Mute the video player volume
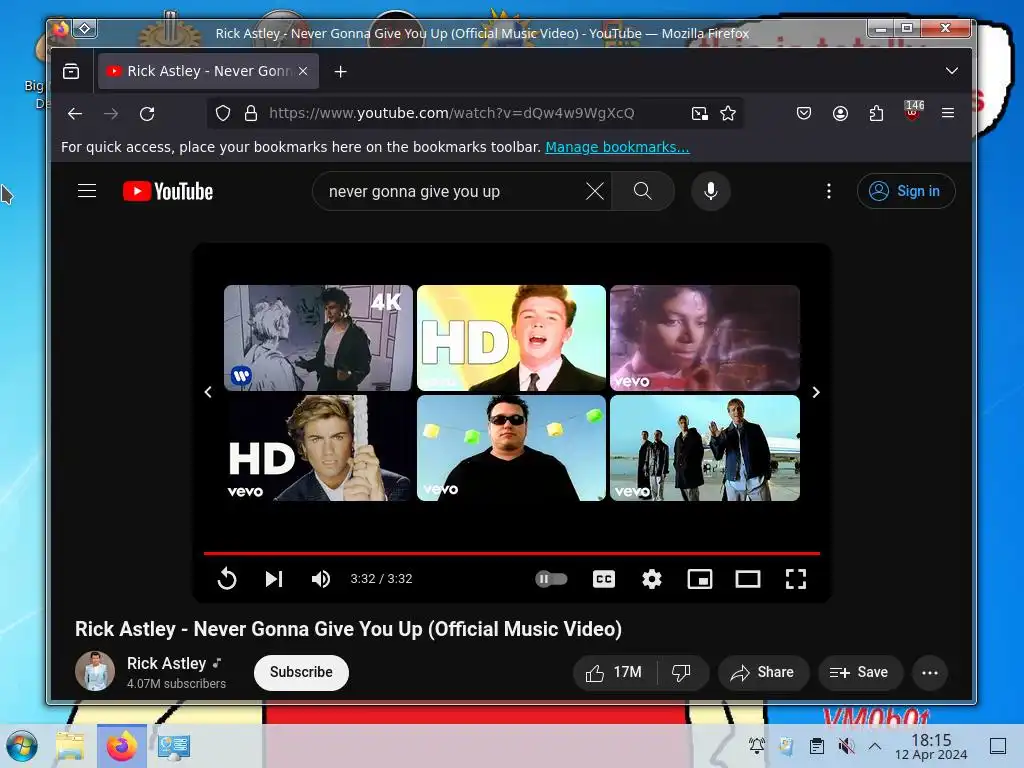The width and height of the screenshot is (1024, 768). point(321,579)
